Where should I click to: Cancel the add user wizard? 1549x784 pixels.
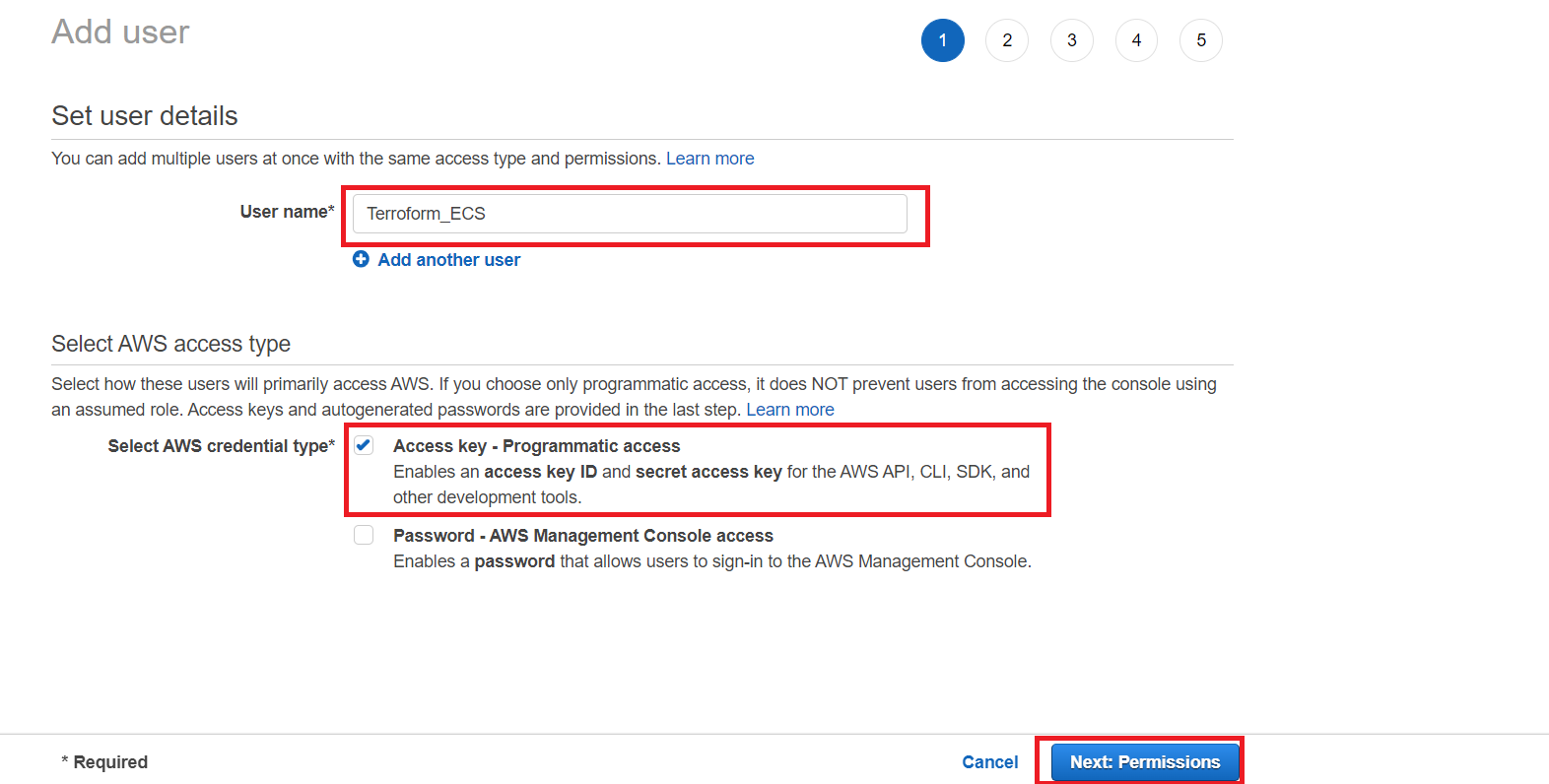[x=989, y=762]
